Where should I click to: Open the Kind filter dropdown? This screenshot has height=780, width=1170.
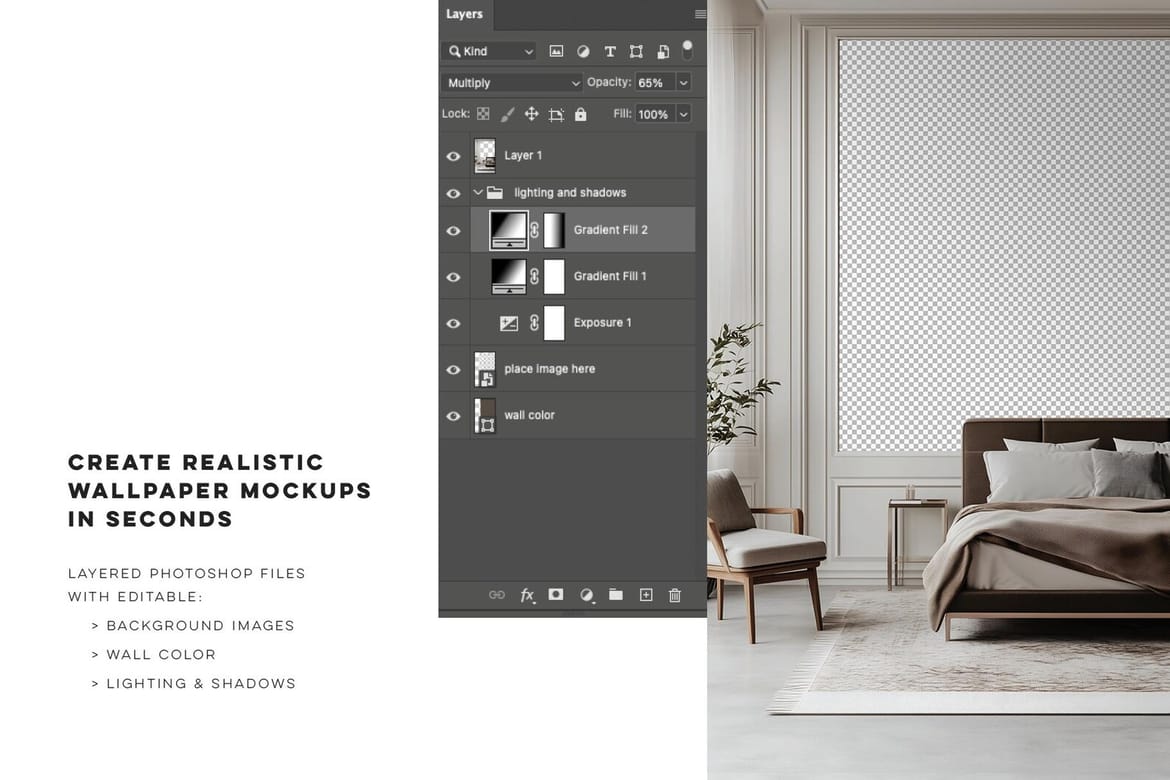pos(490,51)
